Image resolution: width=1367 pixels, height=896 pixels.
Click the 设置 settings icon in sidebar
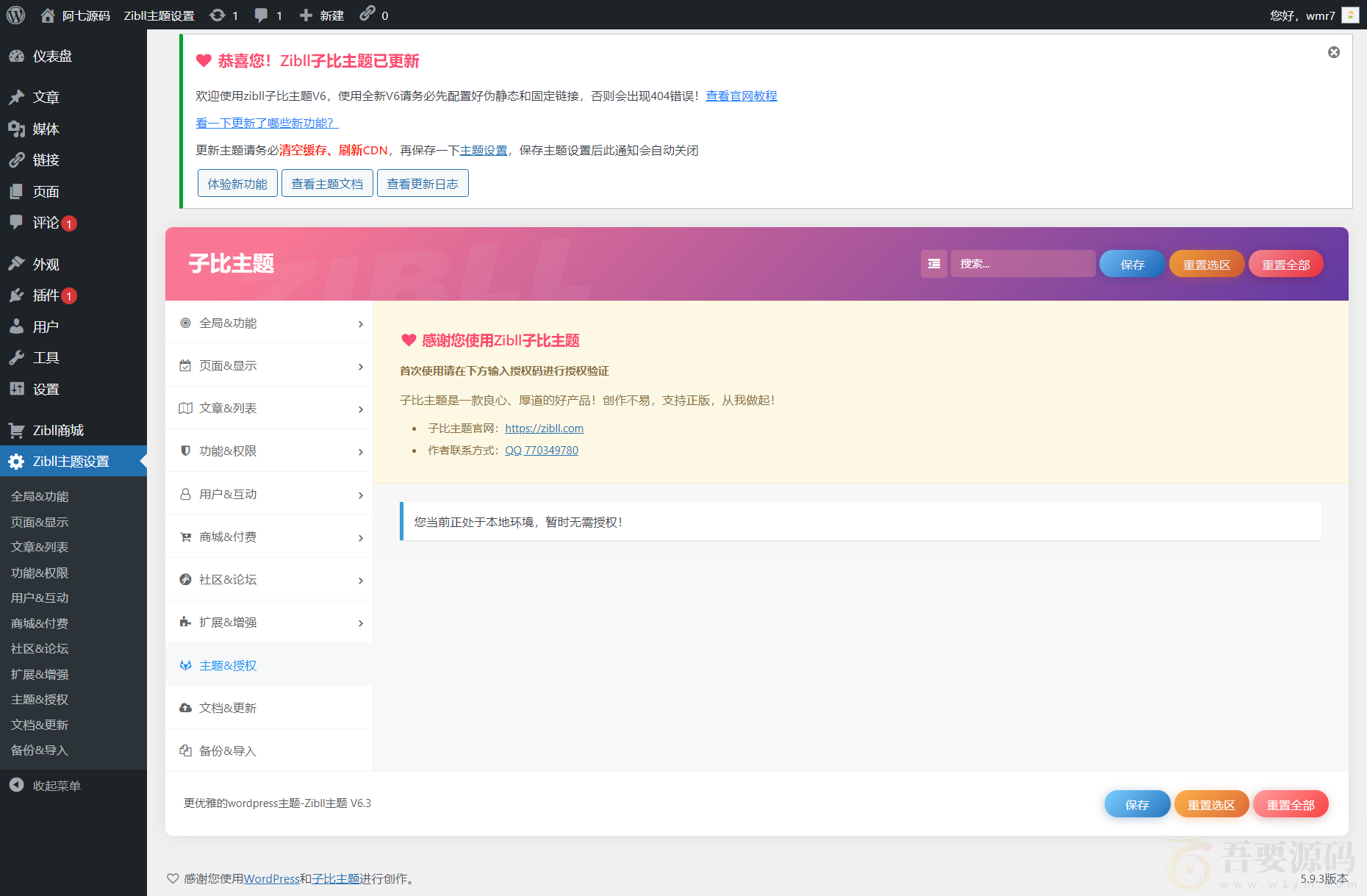[x=16, y=389]
